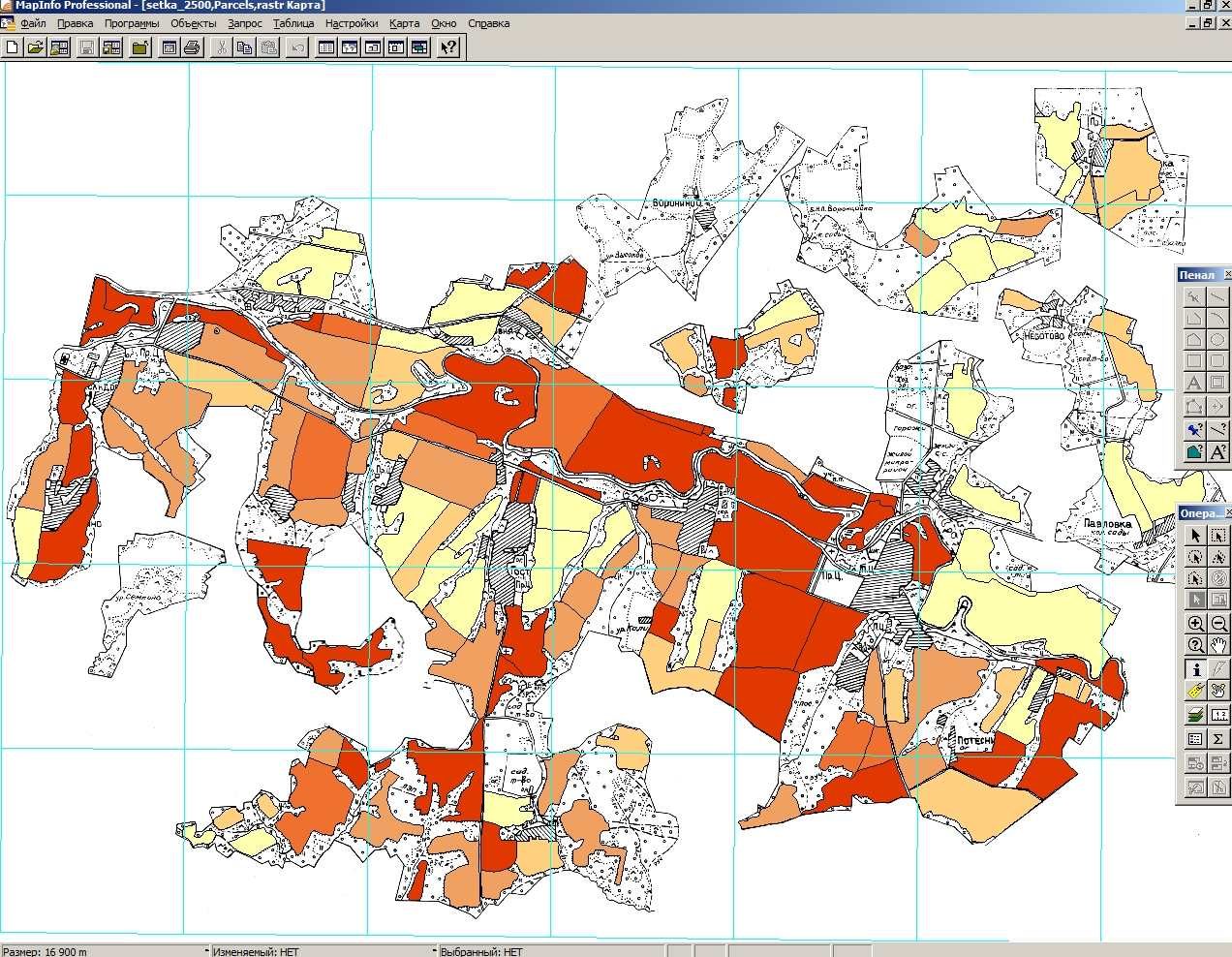The width and height of the screenshot is (1232, 957).
Task: Click the Help pointer toolbar icon
Action: tap(447, 46)
